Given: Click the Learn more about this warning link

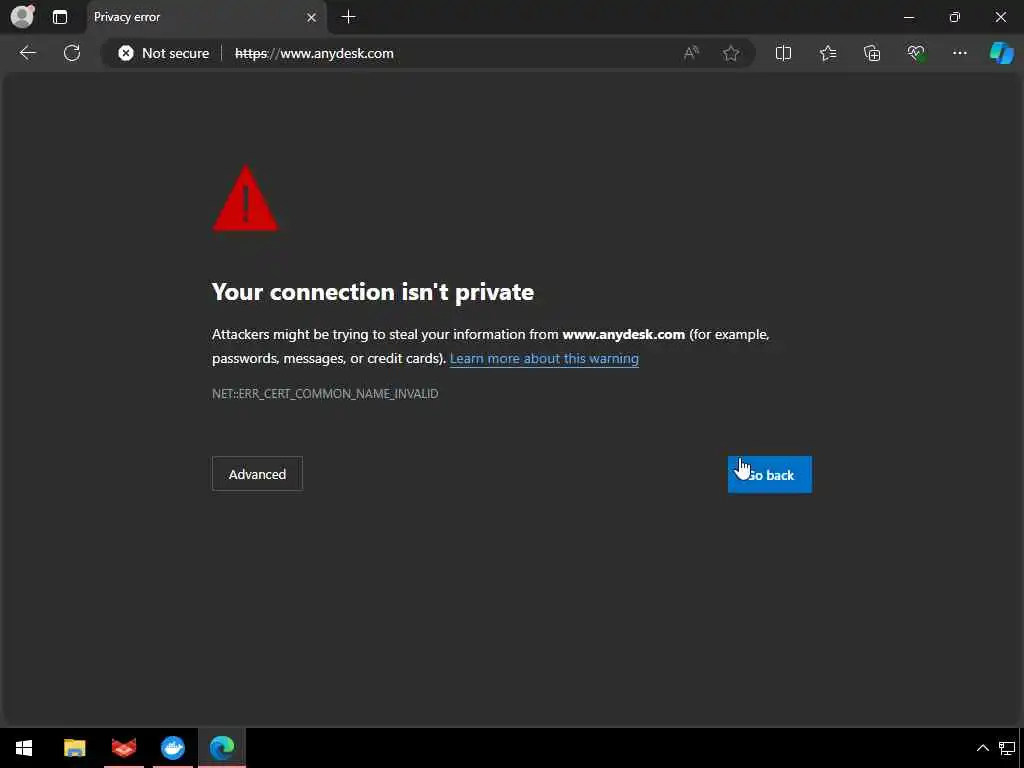Looking at the screenshot, I should (x=544, y=359).
